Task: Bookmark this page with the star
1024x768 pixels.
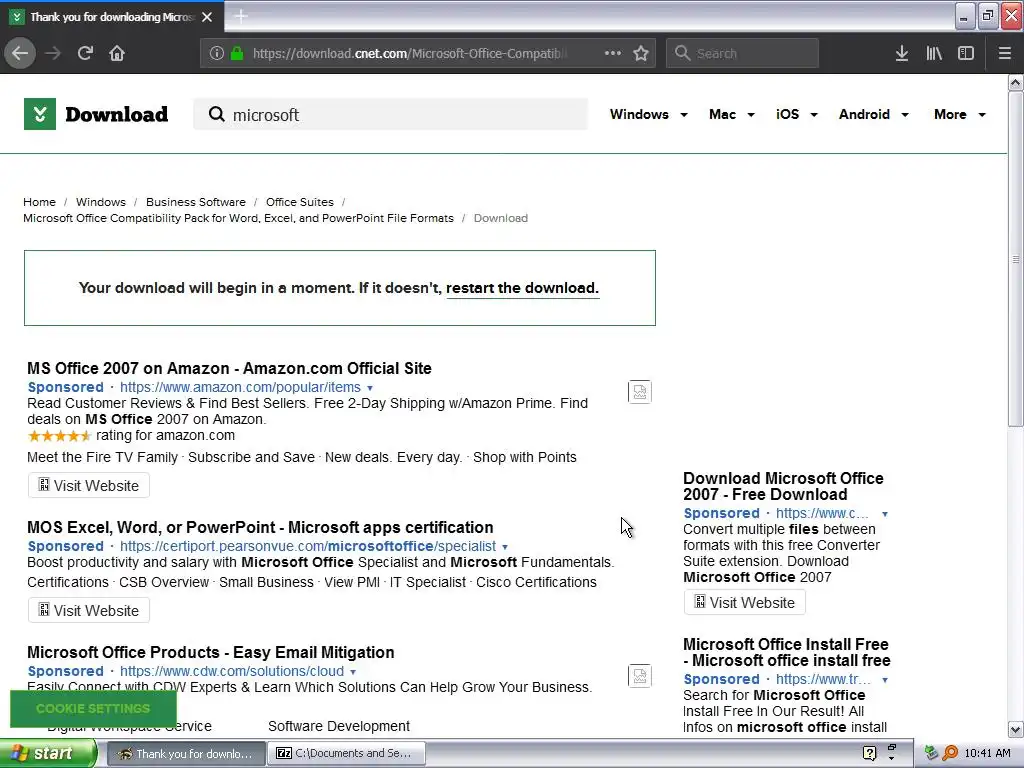Action: 641,53
